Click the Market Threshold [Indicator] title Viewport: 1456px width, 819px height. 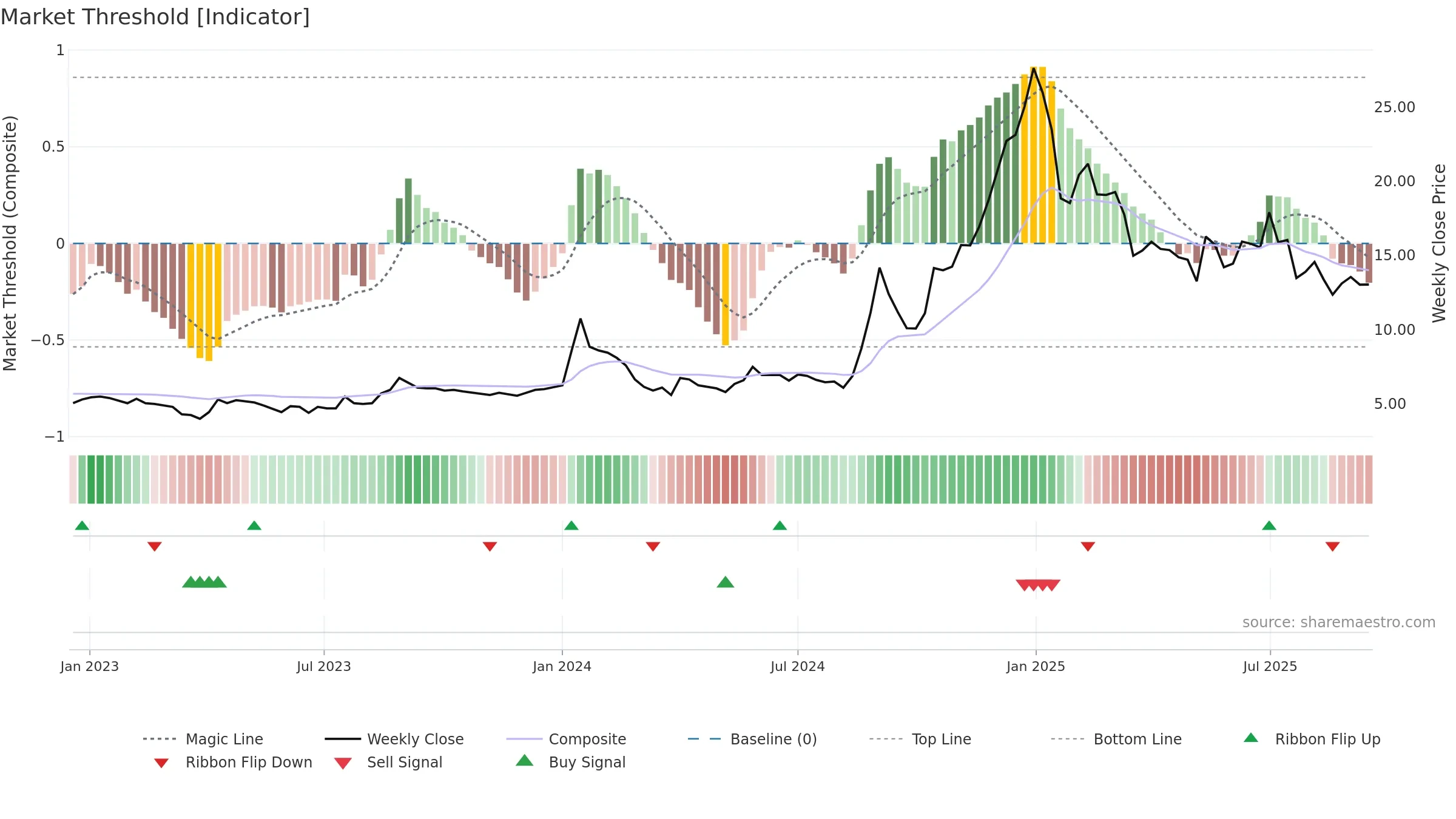[x=155, y=17]
